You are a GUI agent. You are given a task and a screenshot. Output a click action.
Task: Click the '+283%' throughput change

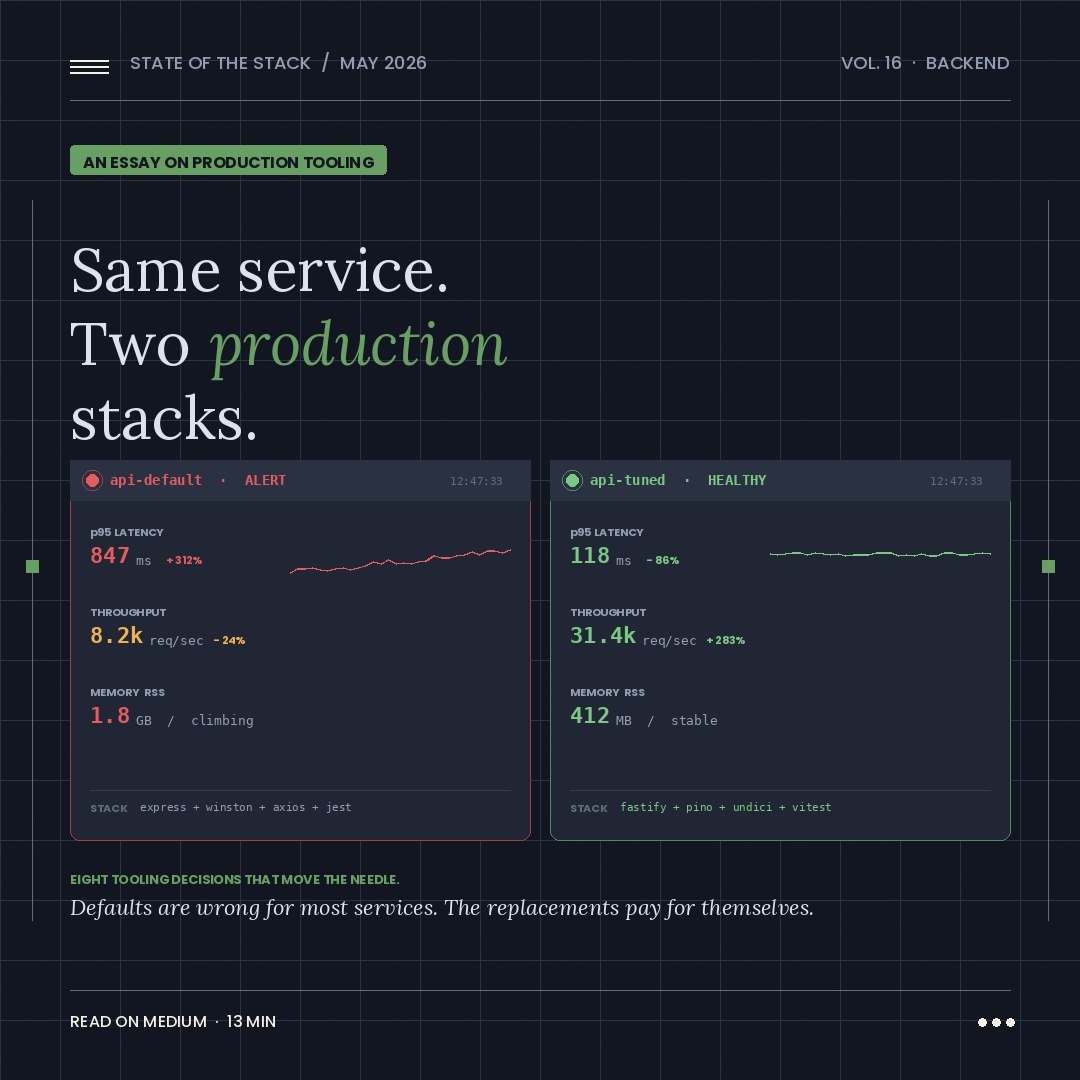pos(726,641)
